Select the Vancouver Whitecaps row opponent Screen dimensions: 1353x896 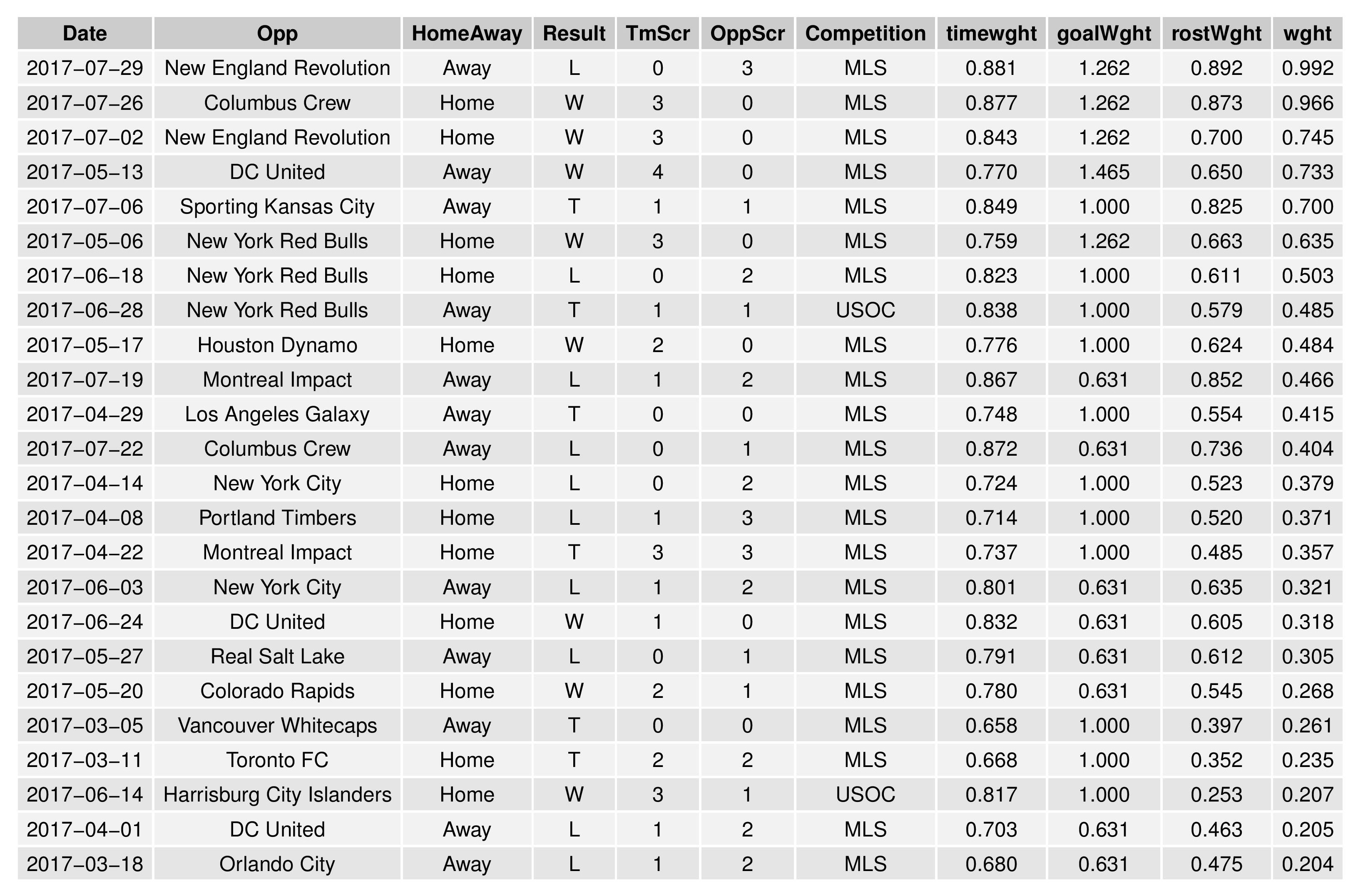click(x=277, y=726)
